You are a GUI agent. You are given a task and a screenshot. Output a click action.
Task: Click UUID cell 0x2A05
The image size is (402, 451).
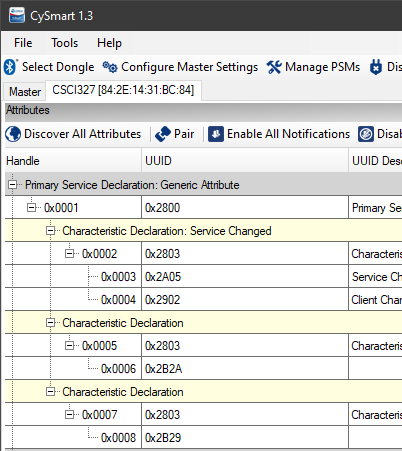click(245, 277)
